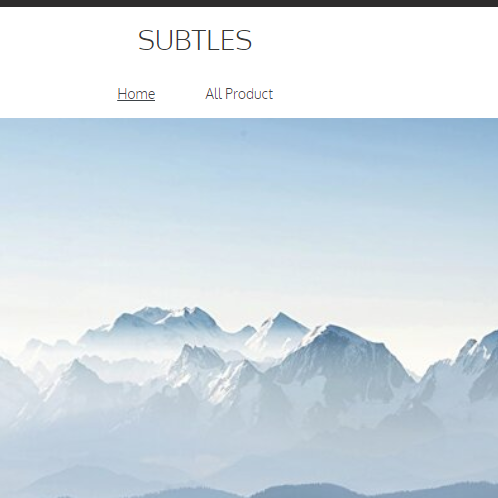Click the mountain hero banner image
The width and height of the screenshot is (498, 498).
pyautogui.click(x=249, y=308)
